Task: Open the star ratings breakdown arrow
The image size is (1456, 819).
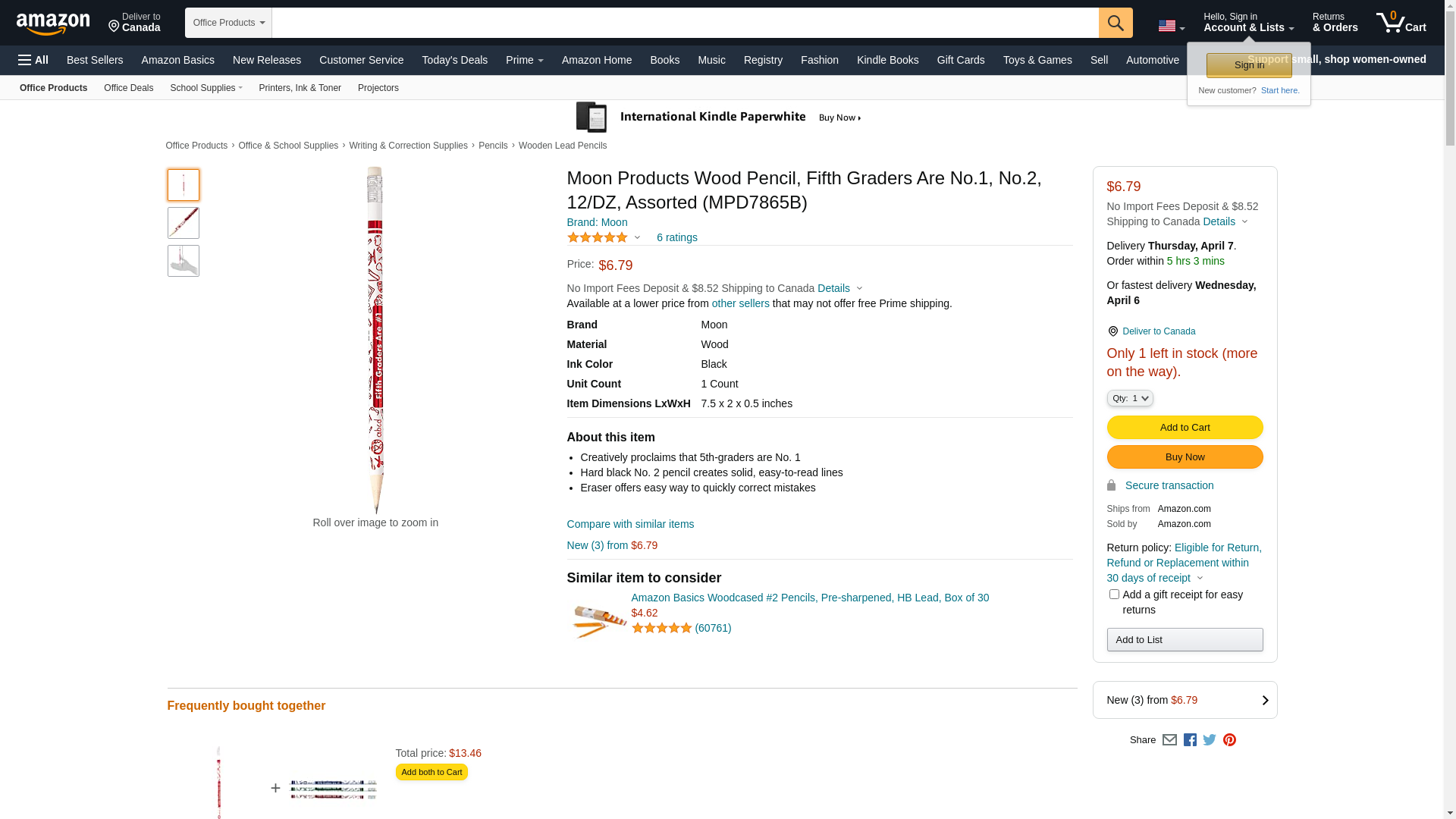Action: (637, 238)
